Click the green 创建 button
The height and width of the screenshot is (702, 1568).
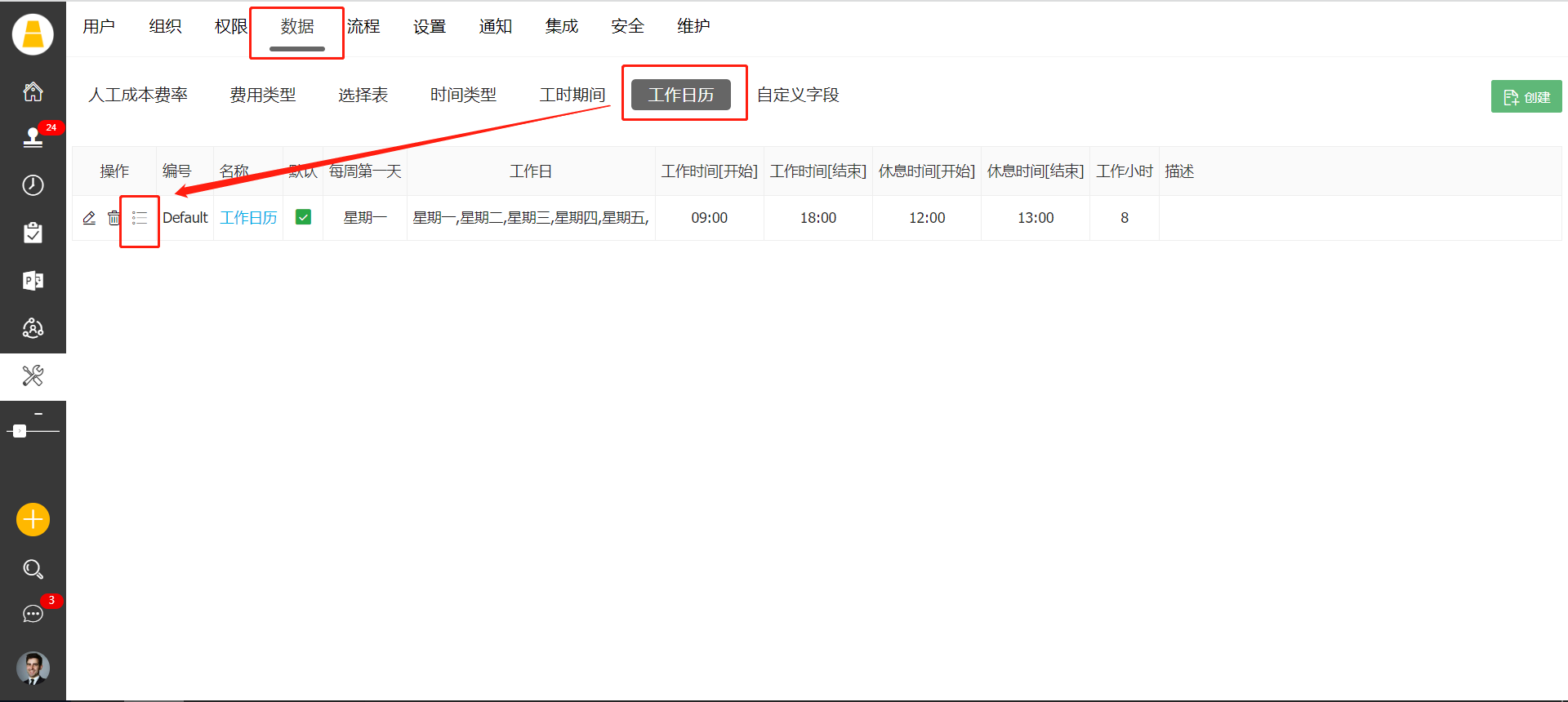click(x=1526, y=97)
